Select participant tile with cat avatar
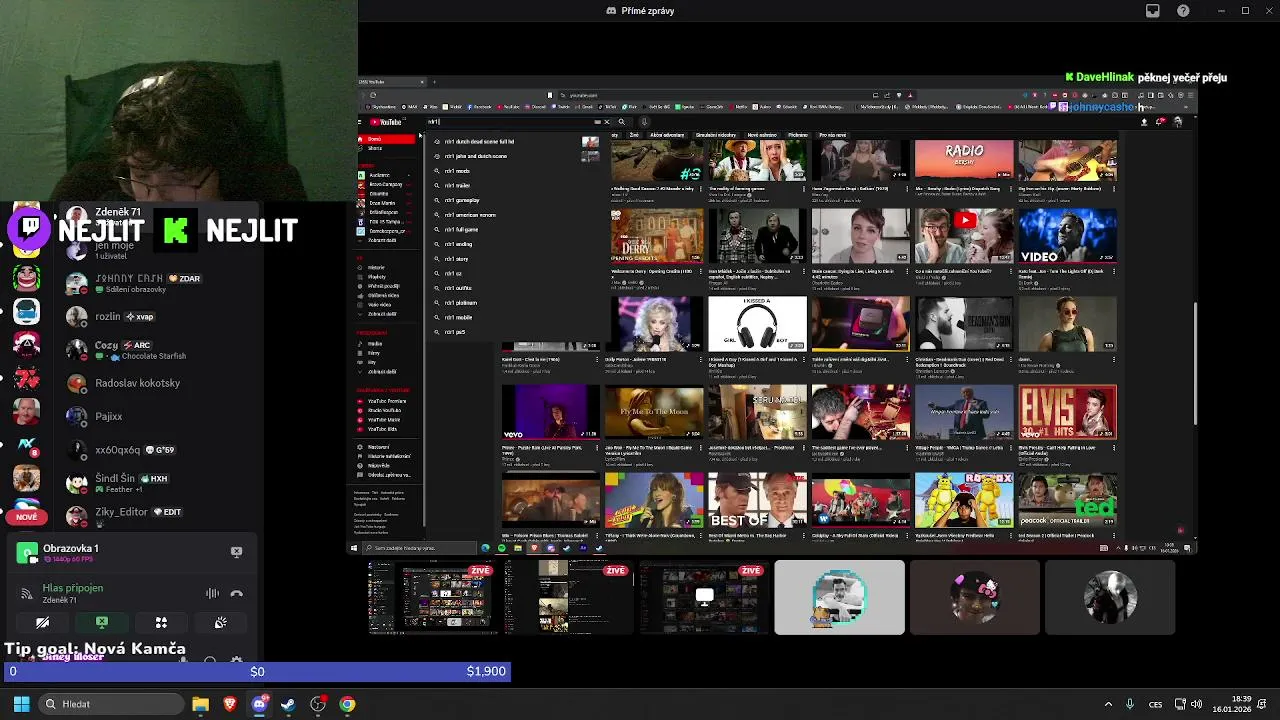The height and width of the screenshot is (720, 1280). 839,597
